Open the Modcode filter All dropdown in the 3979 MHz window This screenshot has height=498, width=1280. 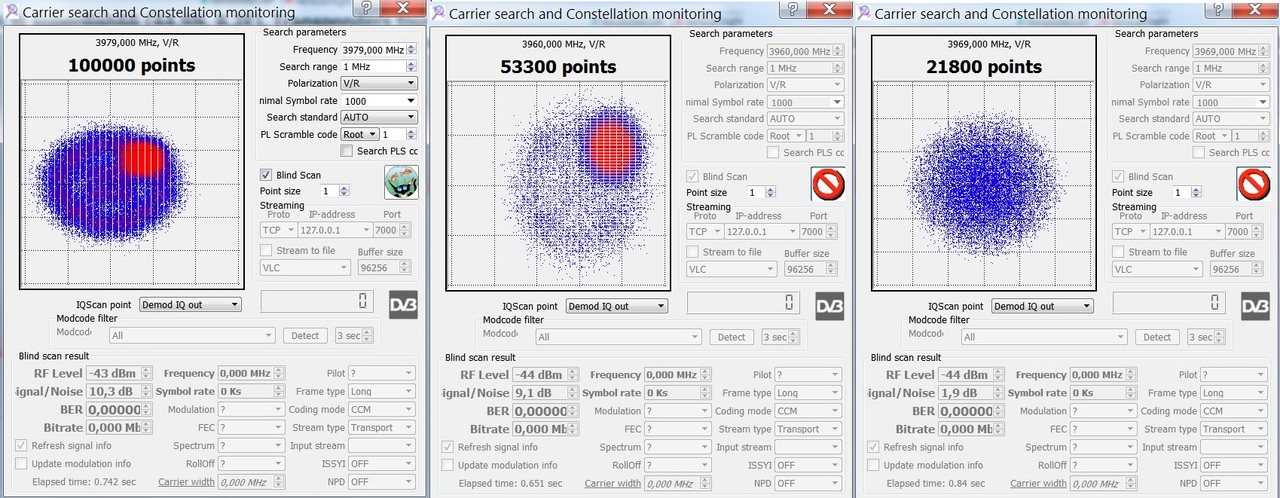(x=192, y=336)
